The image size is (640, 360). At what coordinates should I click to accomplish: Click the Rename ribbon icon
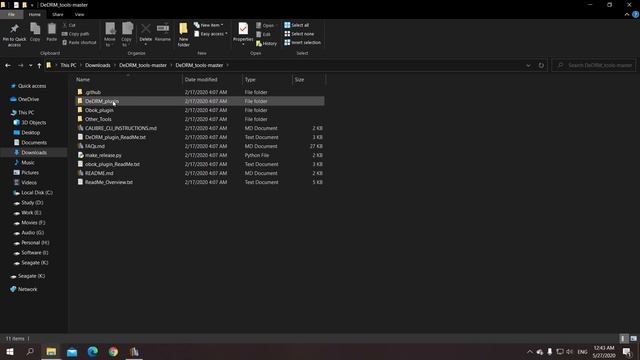(x=163, y=33)
